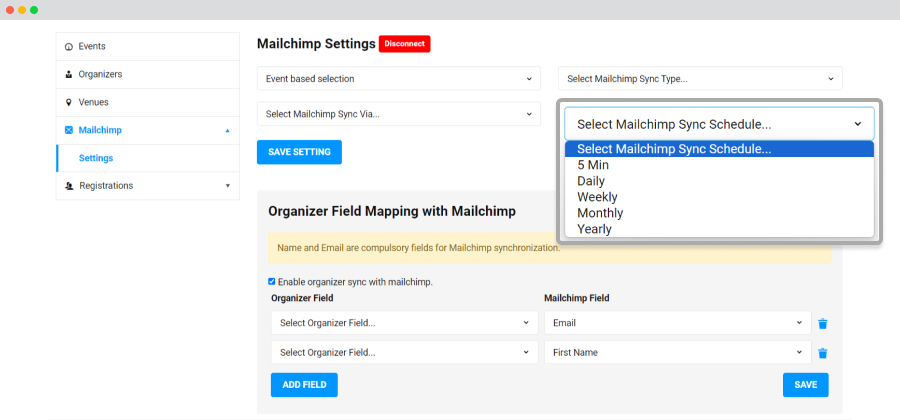
Task: Delete the Email mapping row via trash icon
Action: [823, 324]
